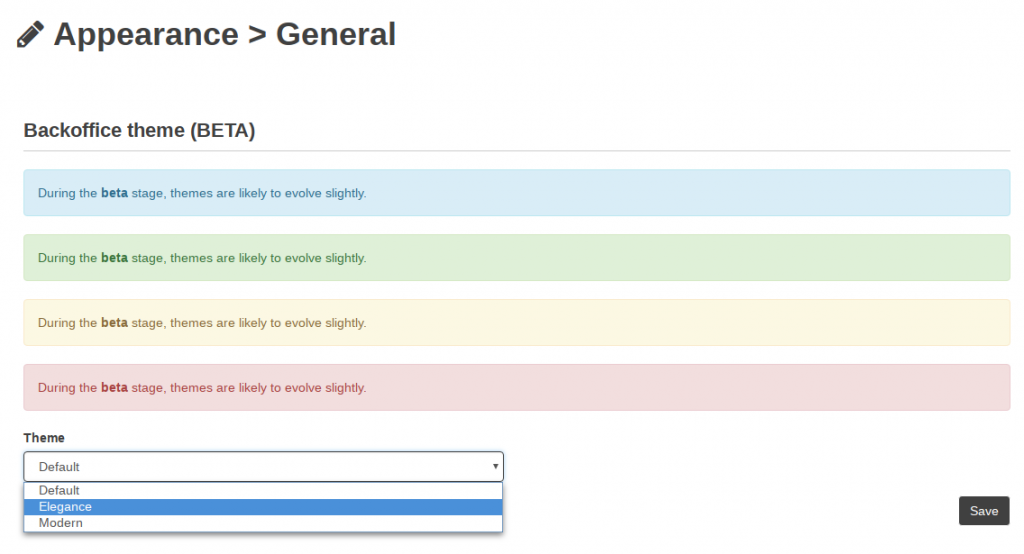Click bold "beta" in the red alert

tap(114, 387)
